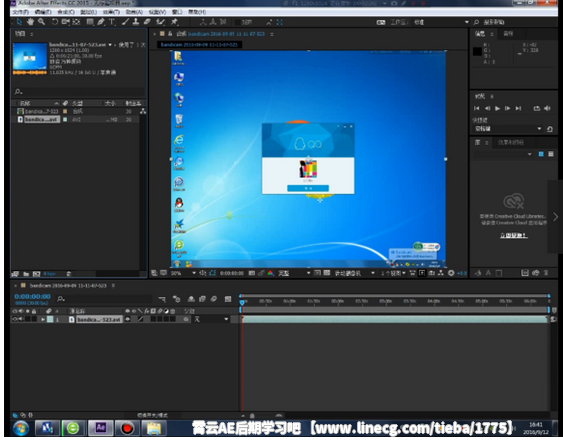Screen dimensions: 563x447
Task: Open the Composition Mini-Flowchart in timeline
Action: point(162,299)
